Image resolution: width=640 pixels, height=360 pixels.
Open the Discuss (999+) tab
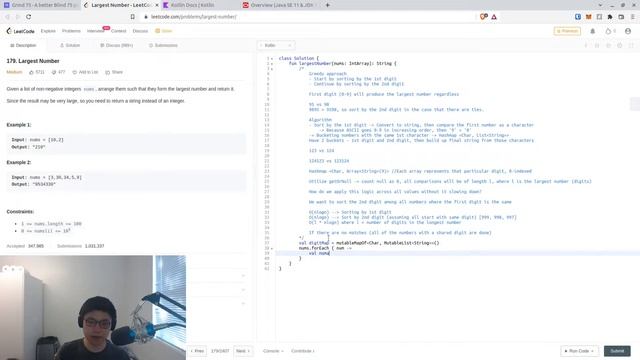[116, 45]
